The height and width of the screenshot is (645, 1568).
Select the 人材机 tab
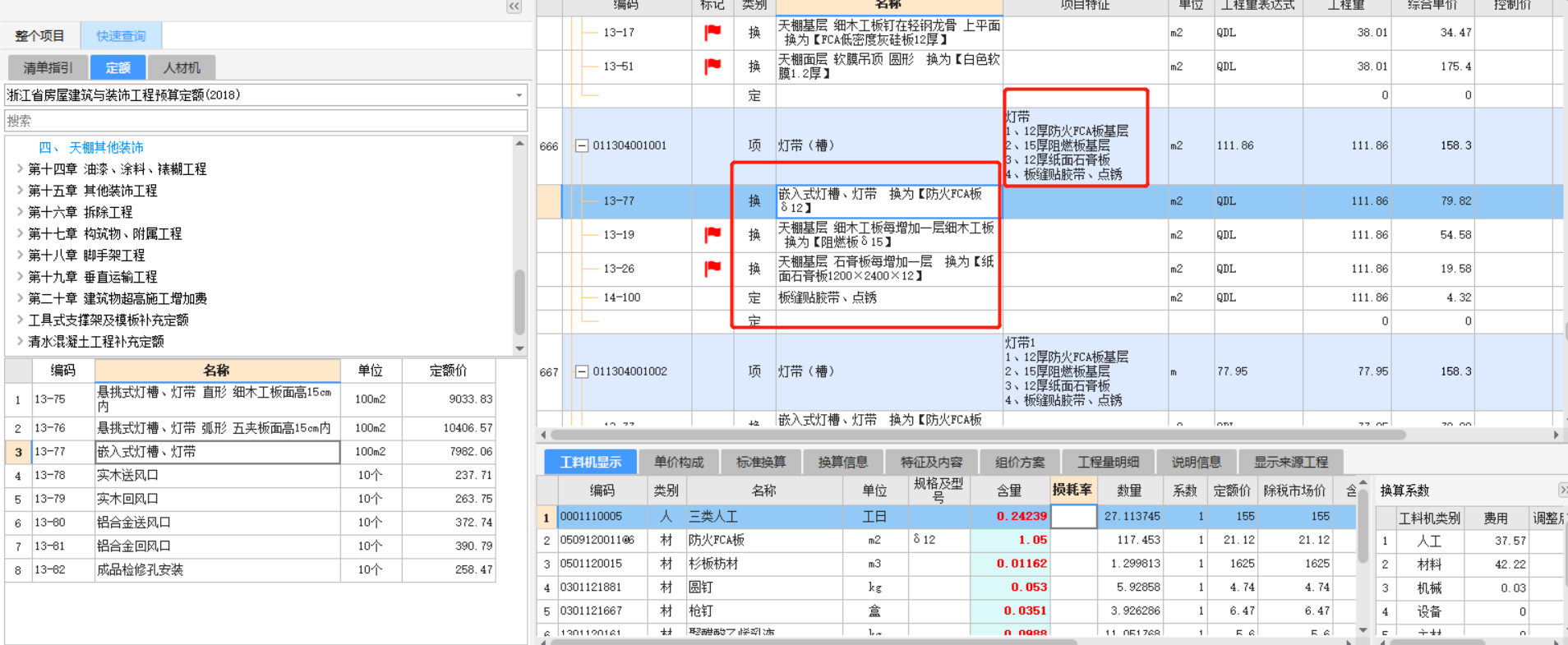click(x=182, y=67)
